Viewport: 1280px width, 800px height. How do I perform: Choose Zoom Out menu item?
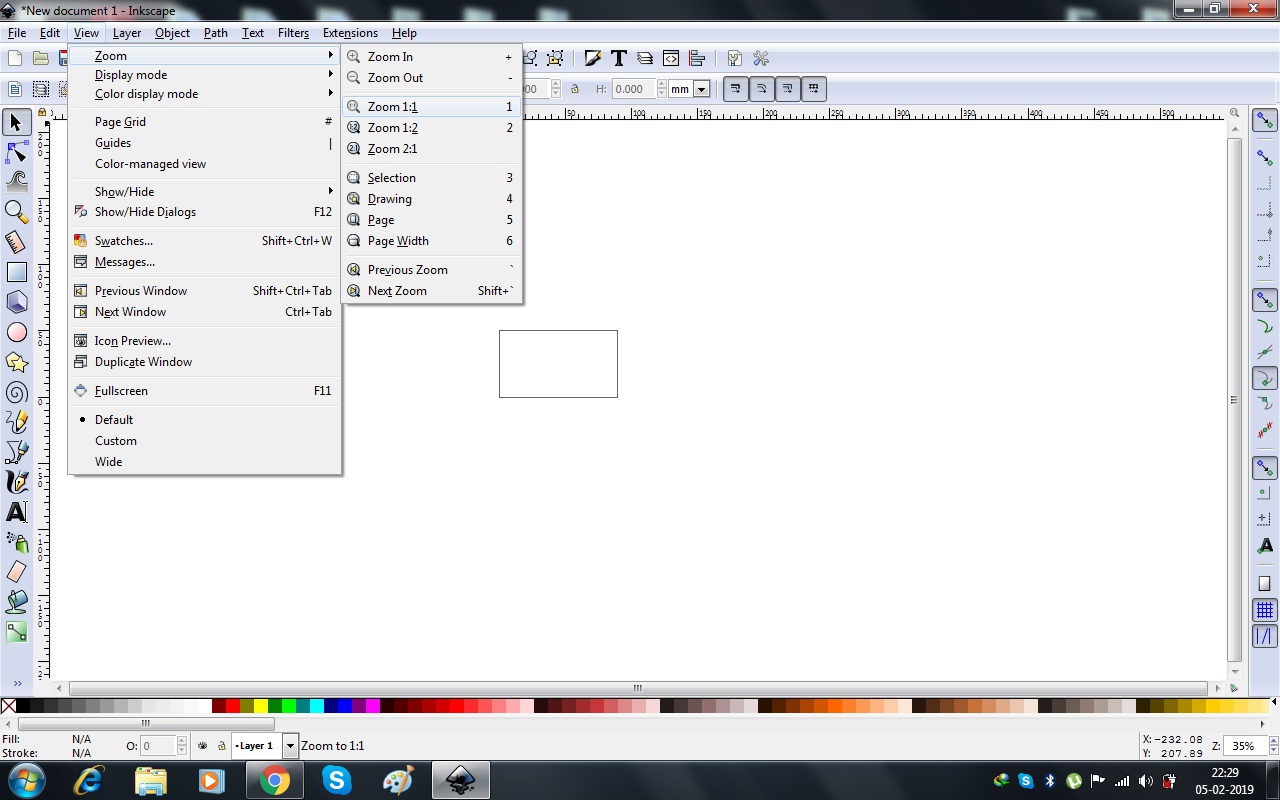(431, 78)
